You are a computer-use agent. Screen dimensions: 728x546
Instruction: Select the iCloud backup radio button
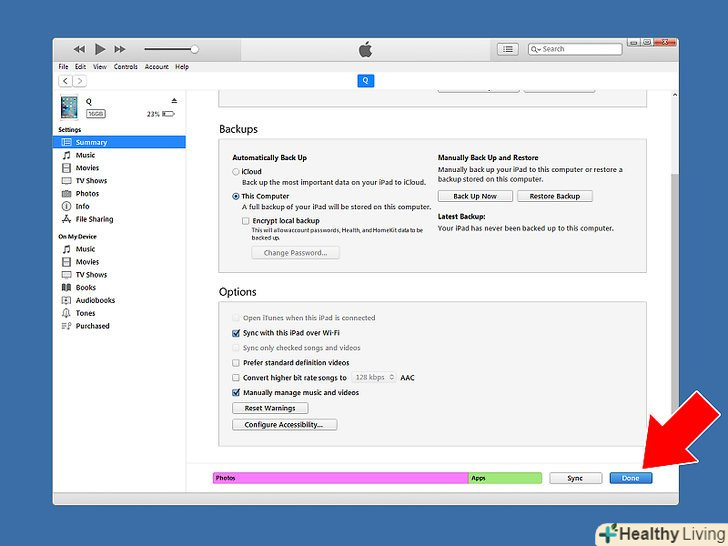pyautogui.click(x=236, y=172)
